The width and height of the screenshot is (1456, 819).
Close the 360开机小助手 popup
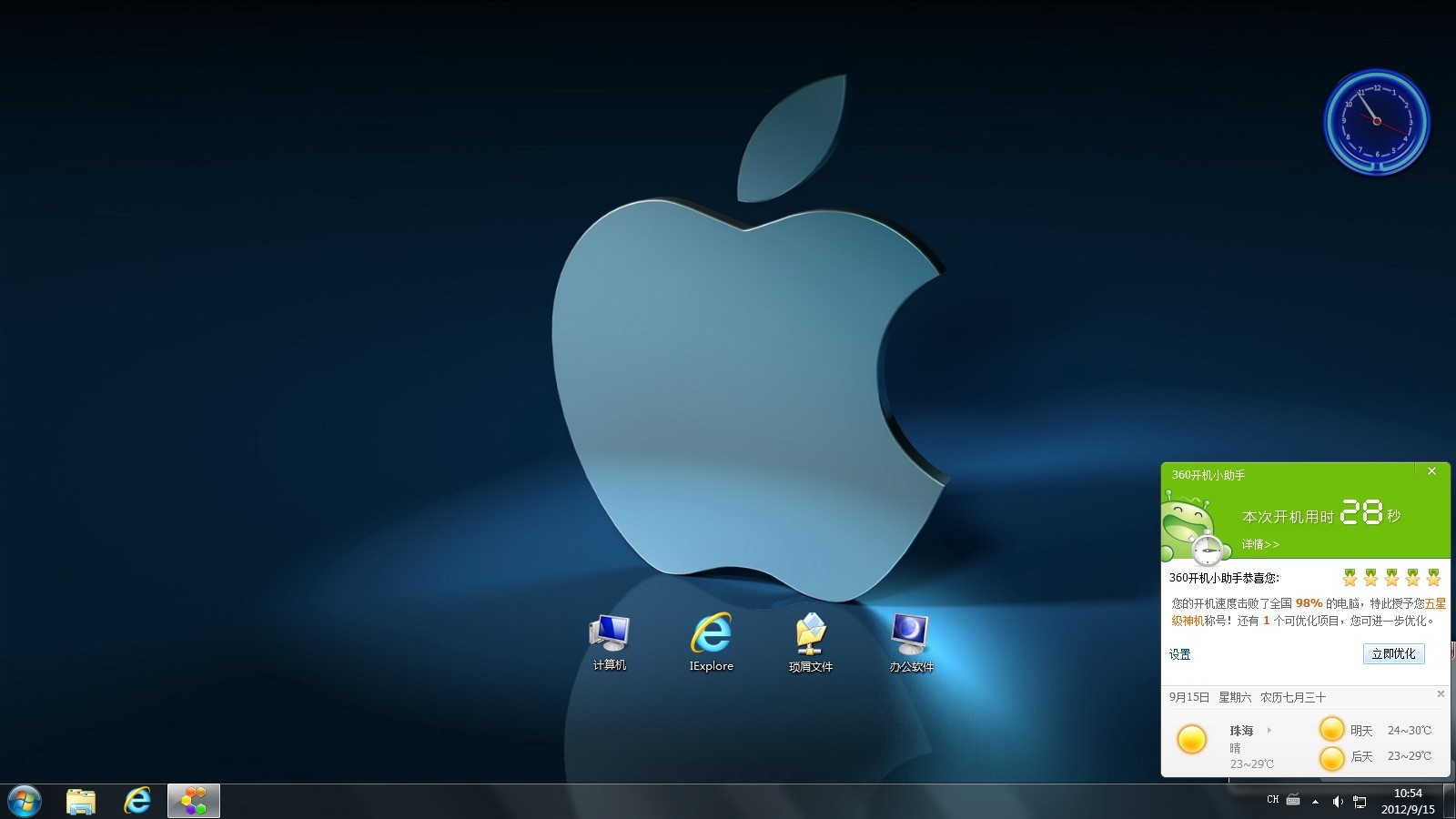[x=1431, y=471]
